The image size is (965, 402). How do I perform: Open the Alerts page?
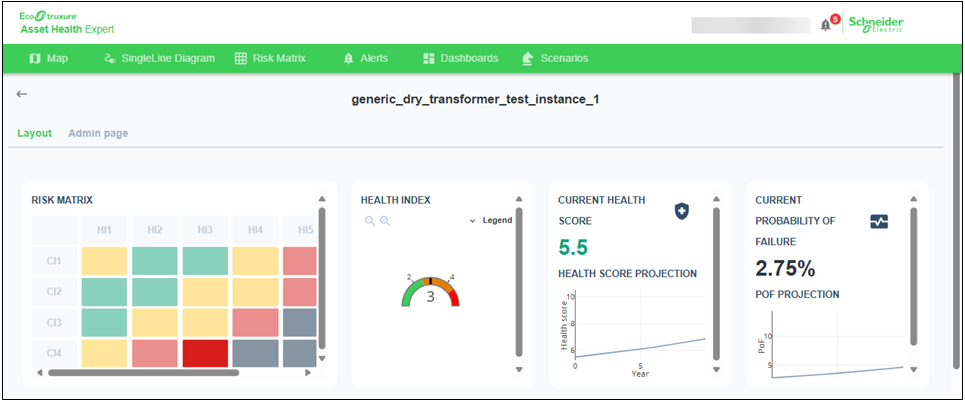click(365, 58)
